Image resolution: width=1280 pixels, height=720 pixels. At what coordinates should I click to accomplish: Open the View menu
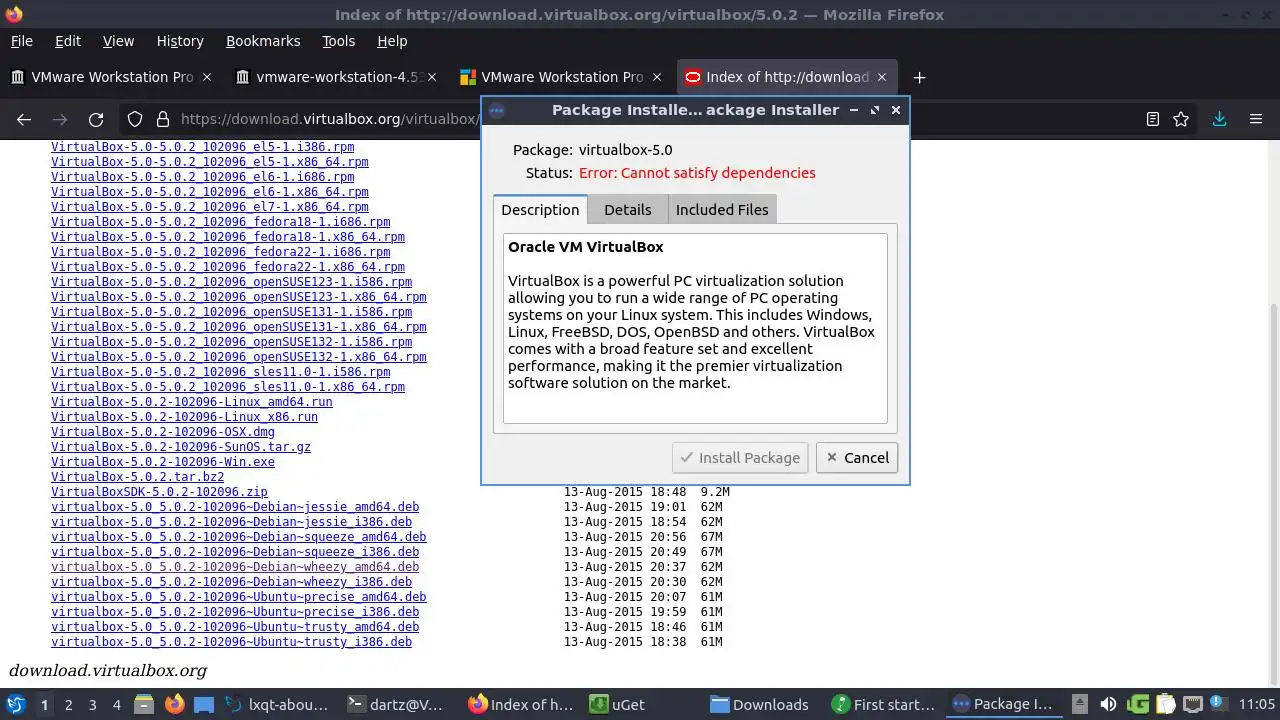point(118,41)
